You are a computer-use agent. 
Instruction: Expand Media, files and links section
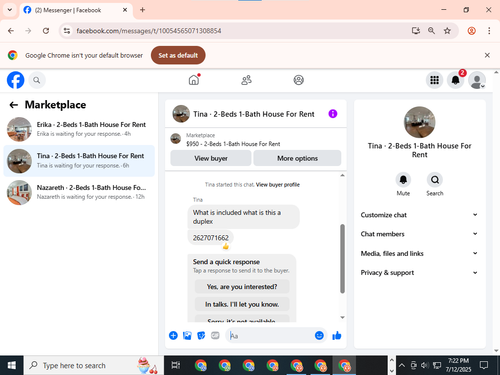[x=419, y=253]
